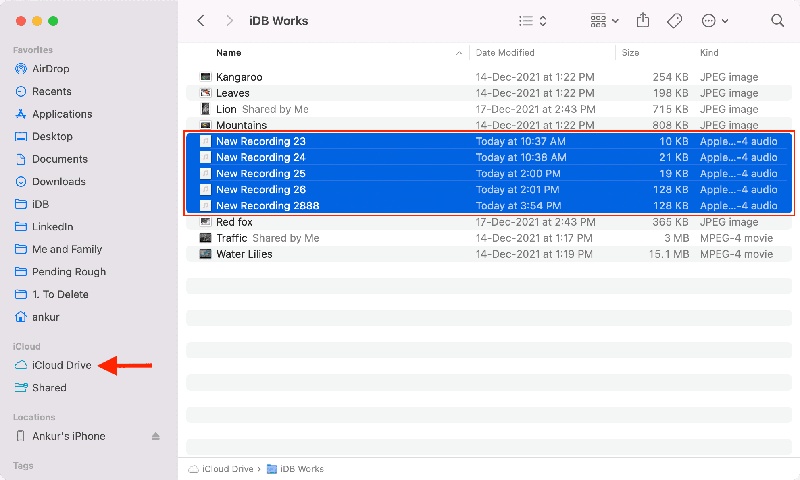Select iCloud Drive in the sidebar

61,365
